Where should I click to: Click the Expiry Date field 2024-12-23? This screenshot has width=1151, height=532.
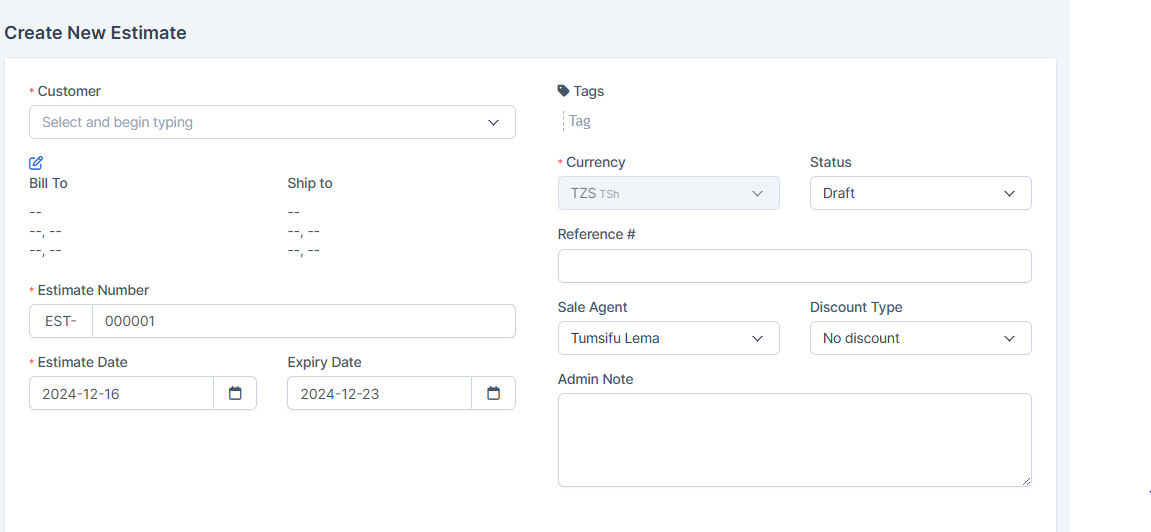click(x=379, y=393)
